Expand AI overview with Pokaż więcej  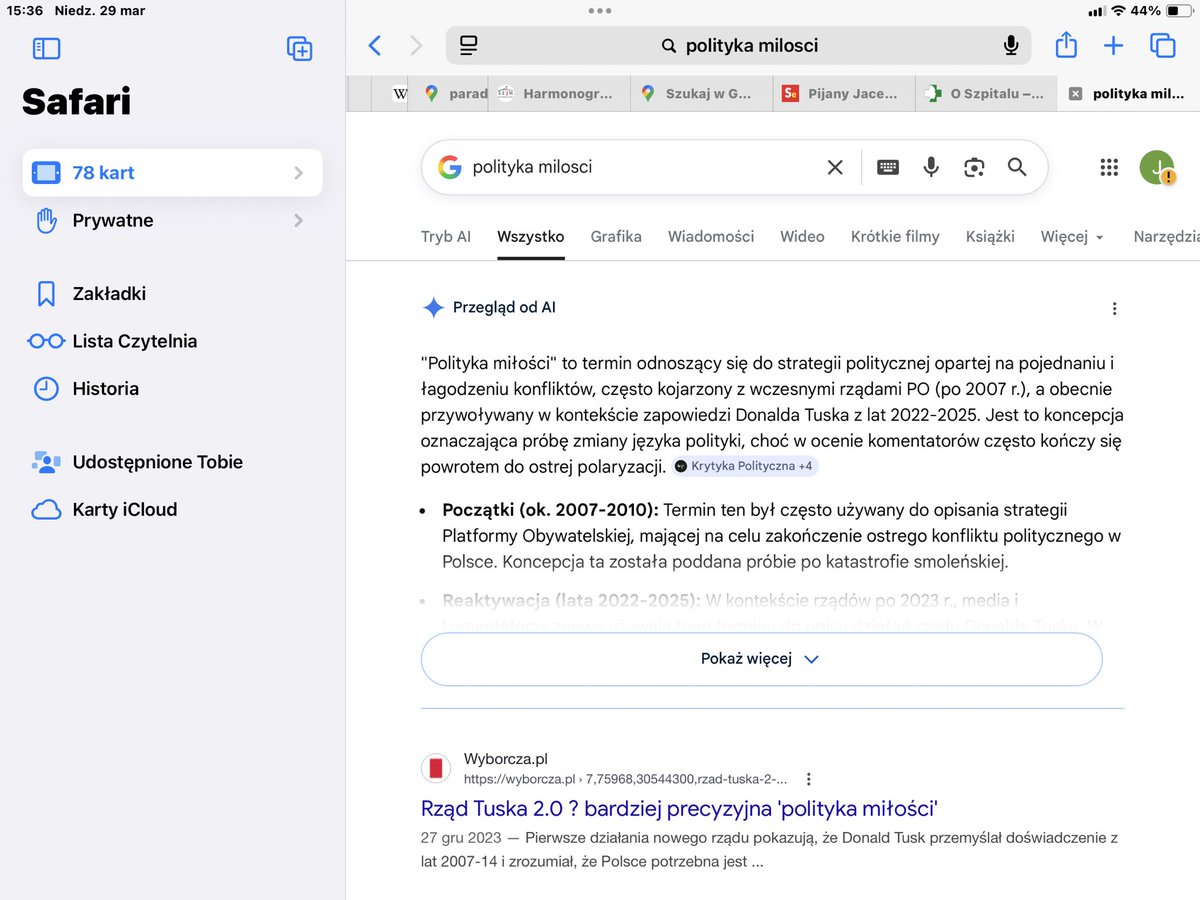pyautogui.click(x=761, y=659)
